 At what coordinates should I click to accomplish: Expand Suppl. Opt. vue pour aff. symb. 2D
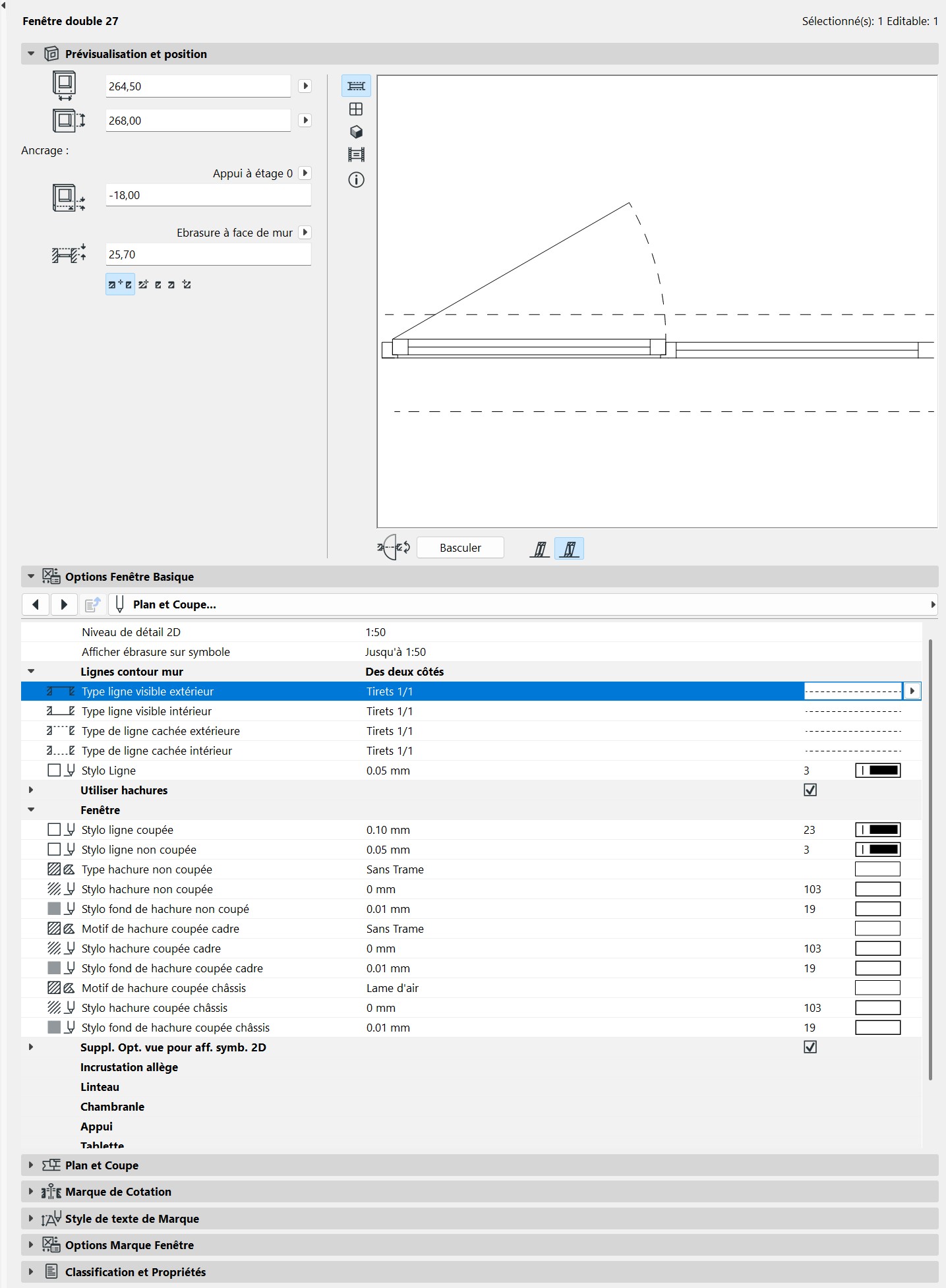[31, 1047]
